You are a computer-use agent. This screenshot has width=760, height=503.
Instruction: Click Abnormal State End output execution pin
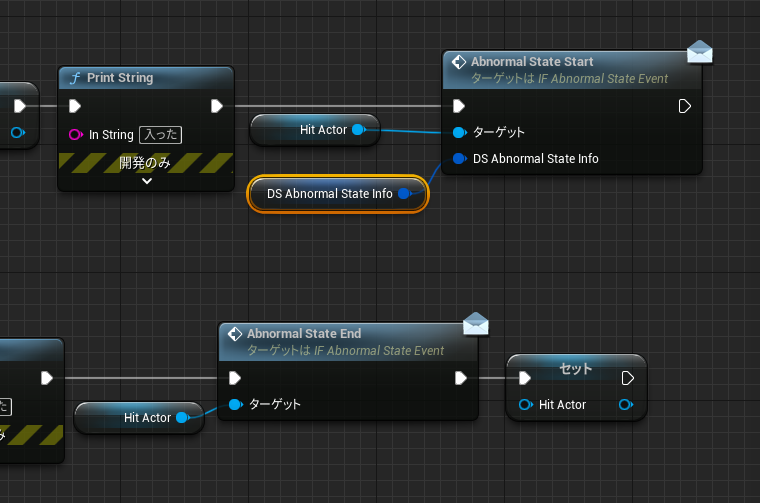[x=461, y=378]
